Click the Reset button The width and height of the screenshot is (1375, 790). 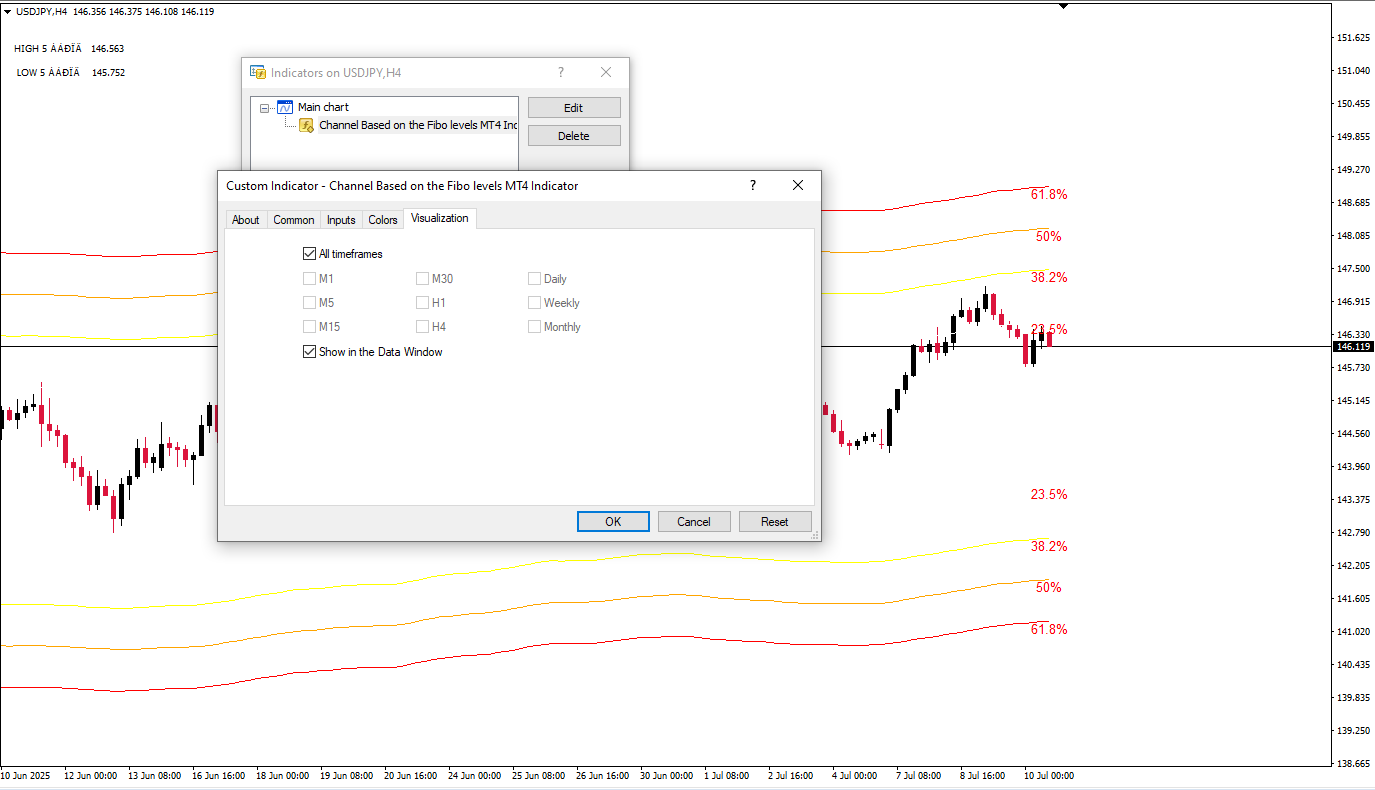coord(775,522)
